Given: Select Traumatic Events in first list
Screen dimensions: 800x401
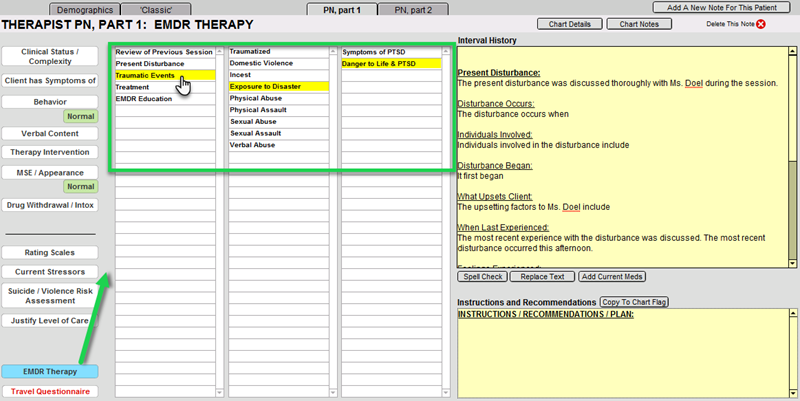Looking at the screenshot, I should (162, 75).
